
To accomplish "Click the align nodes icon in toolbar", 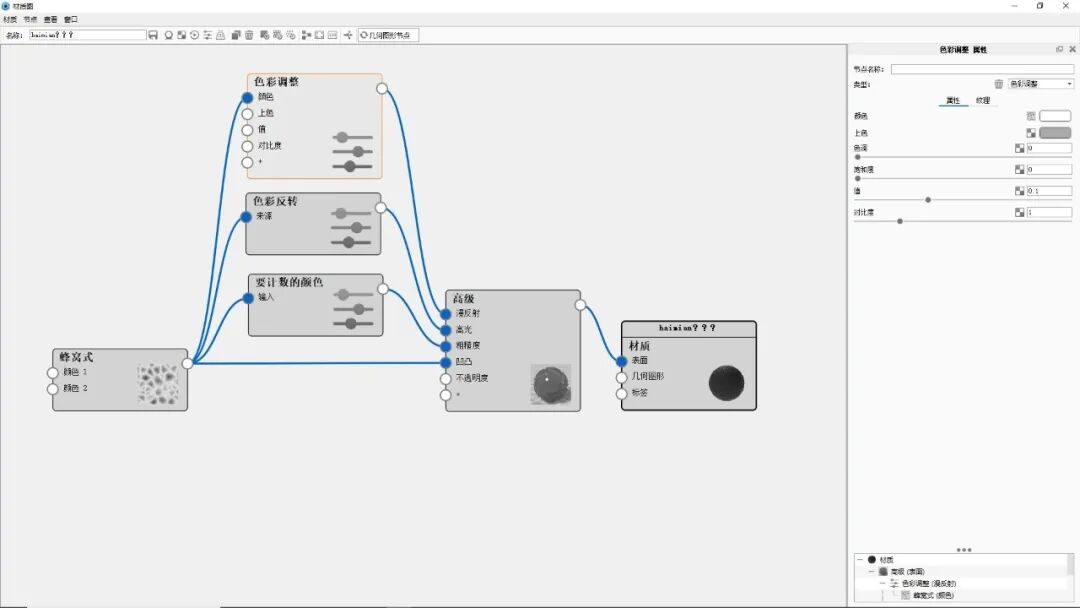I will tap(307, 35).
